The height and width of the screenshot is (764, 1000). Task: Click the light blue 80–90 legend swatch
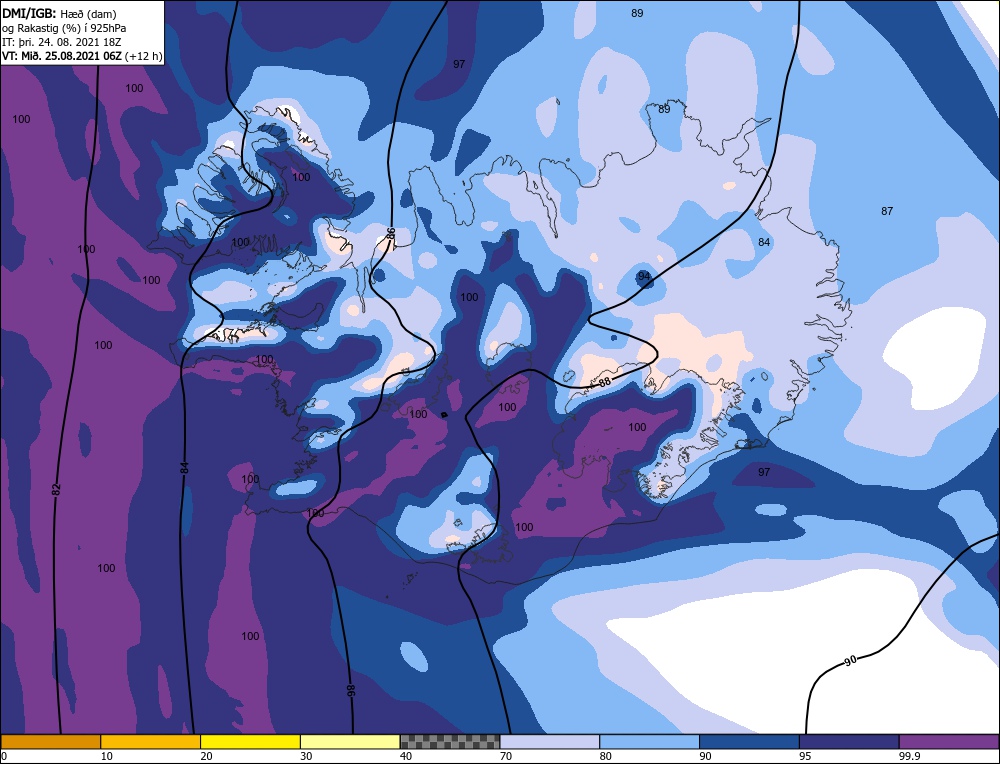point(649,741)
